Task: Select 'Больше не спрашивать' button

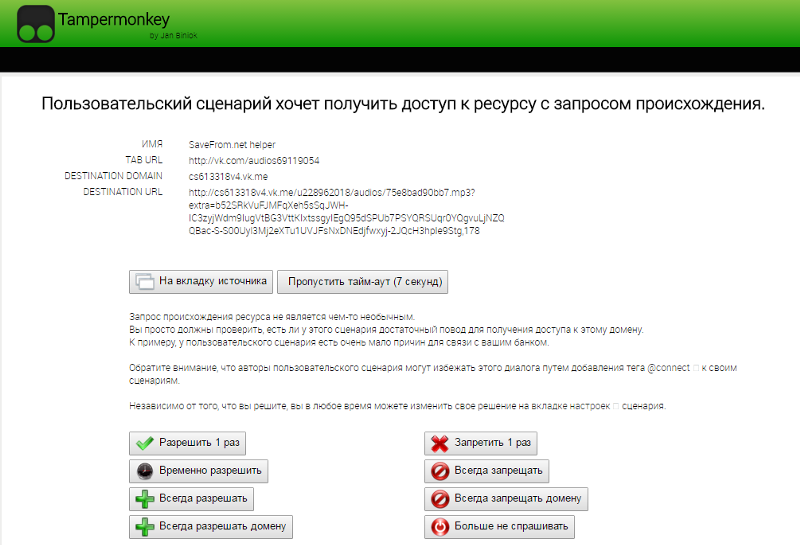Action: tap(499, 527)
